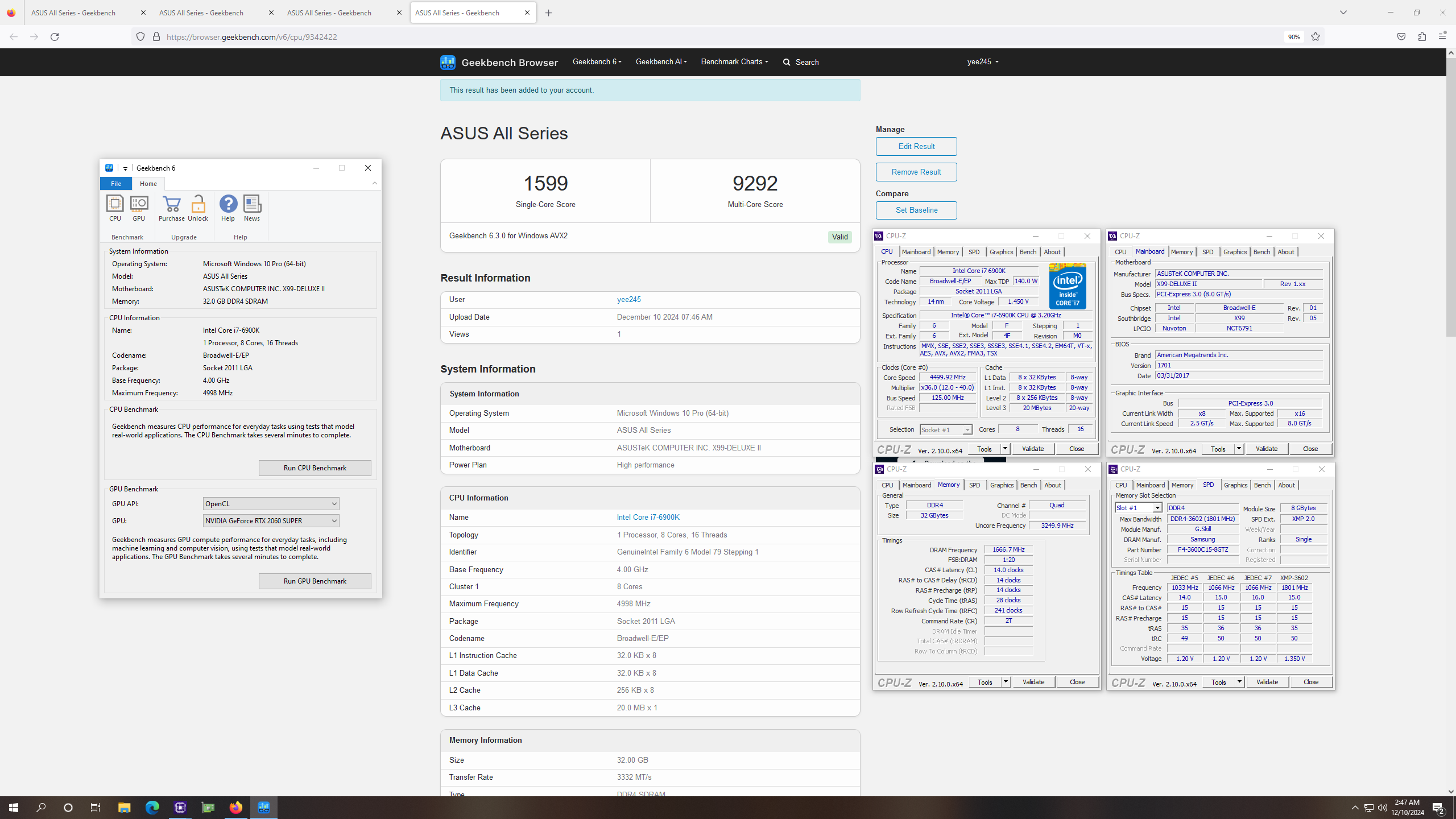
Task: Open About tab in CPU-Z SPD window
Action: point(1287,485)
